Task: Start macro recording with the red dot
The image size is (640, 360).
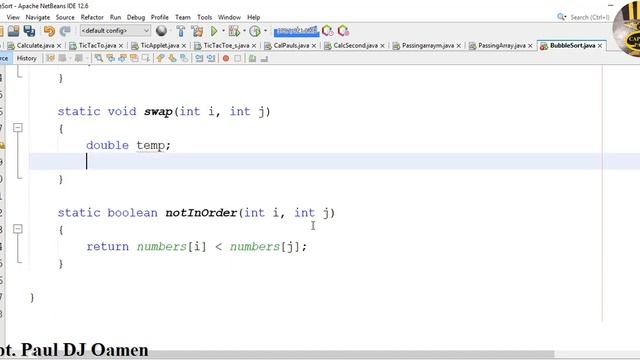Action: pos(226,58)
